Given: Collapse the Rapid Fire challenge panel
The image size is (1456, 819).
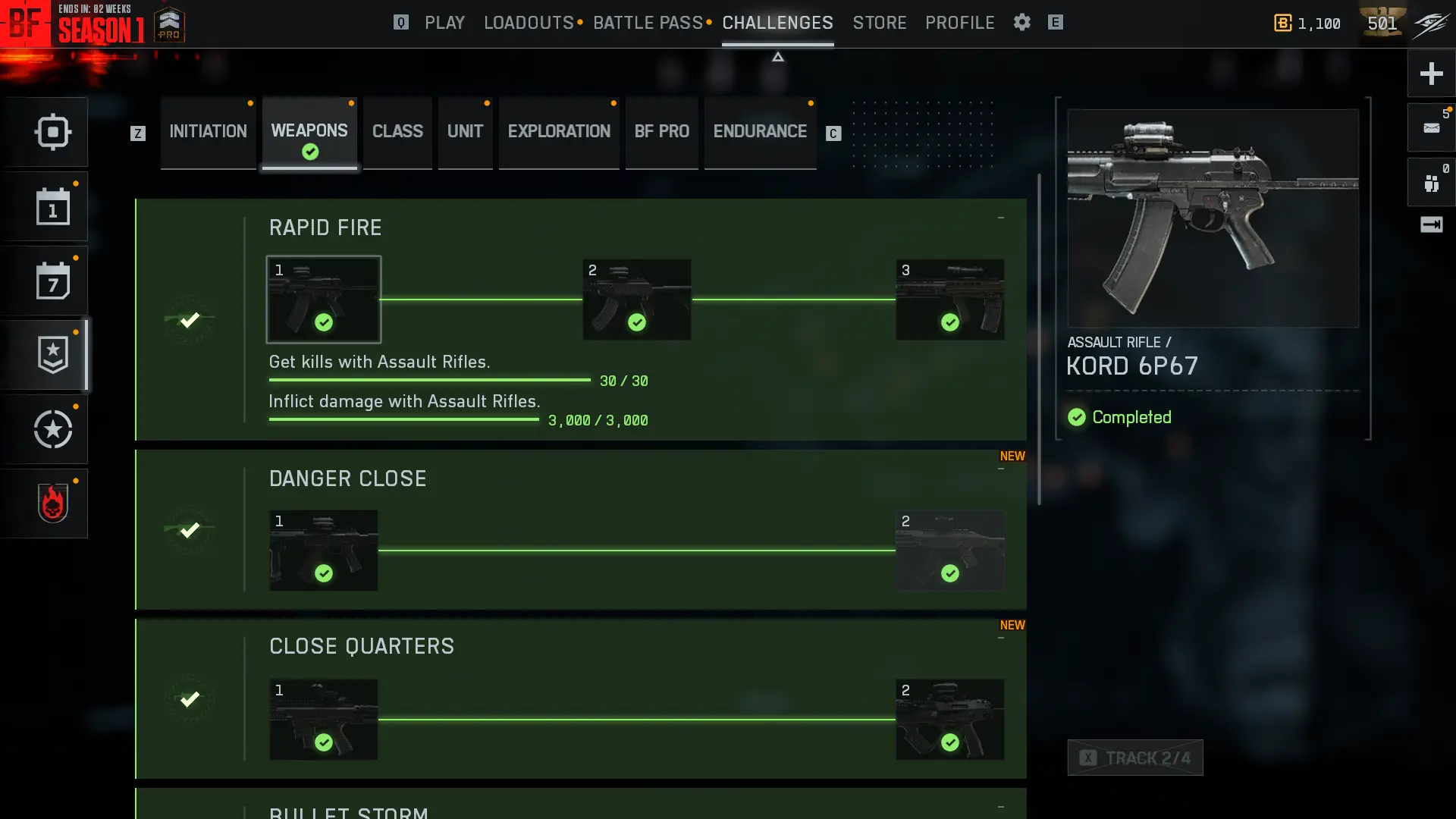Looking at the screenshot, I should click(1001, 218).
